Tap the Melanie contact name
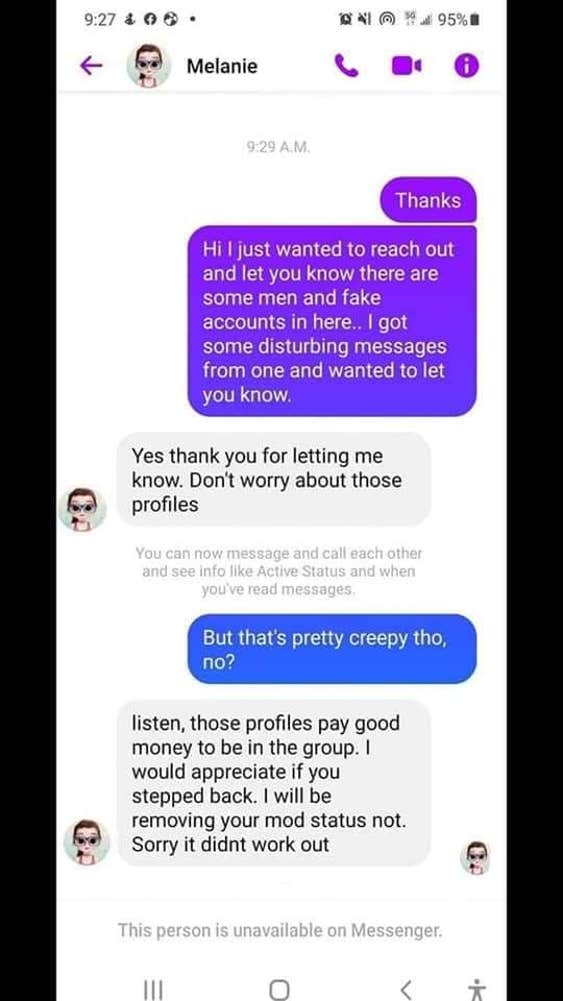Viewport: 563px width, 1001px height. click(222, 66)
